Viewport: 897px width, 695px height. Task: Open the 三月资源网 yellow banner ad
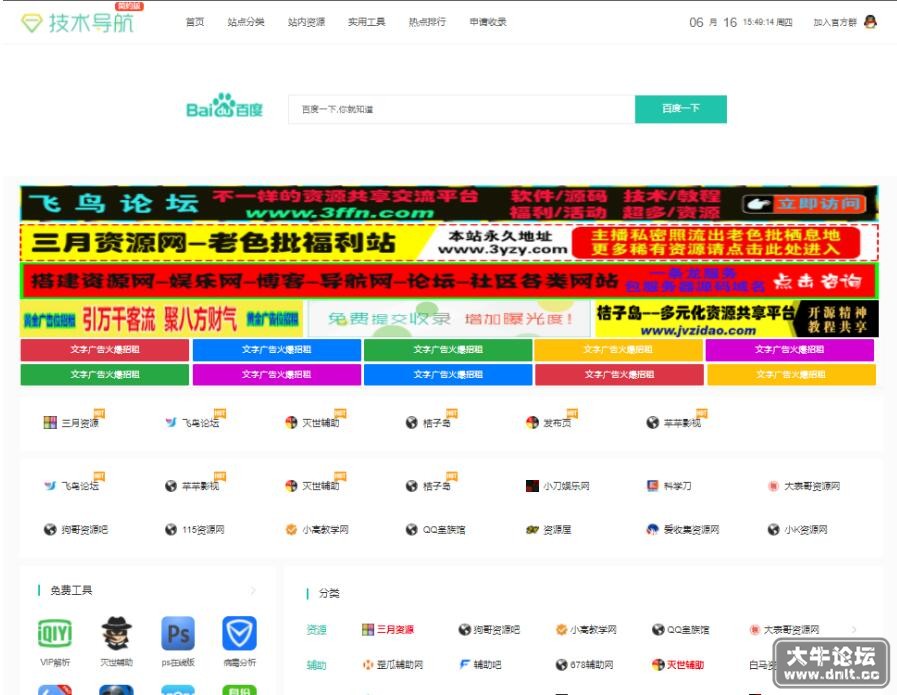[x=449, y=243]
